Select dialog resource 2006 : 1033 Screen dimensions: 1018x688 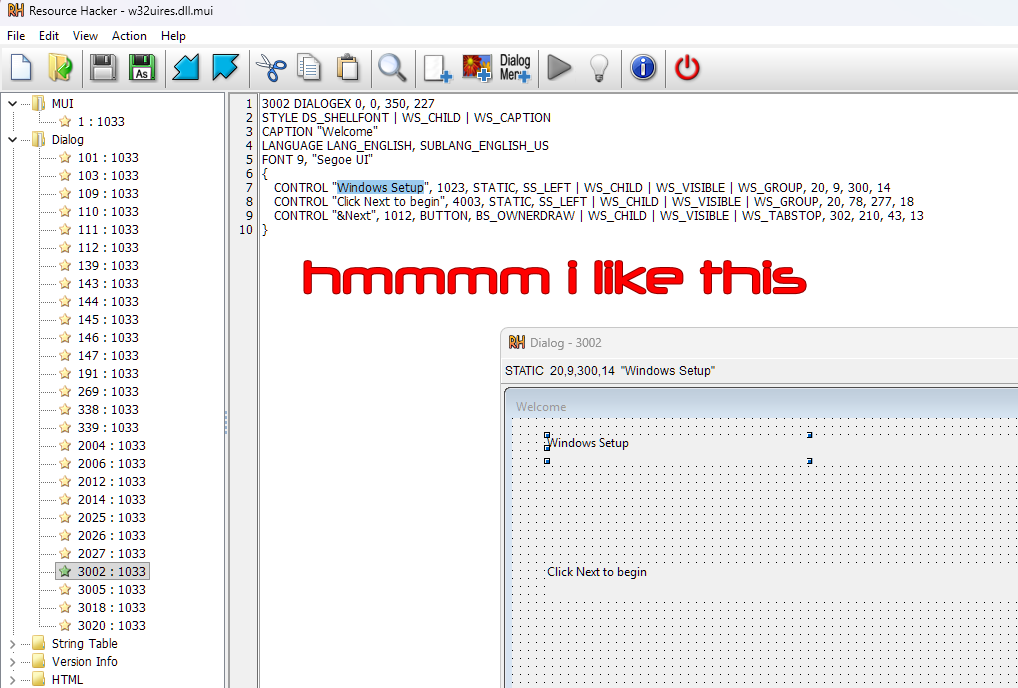(x=111, y=464)
